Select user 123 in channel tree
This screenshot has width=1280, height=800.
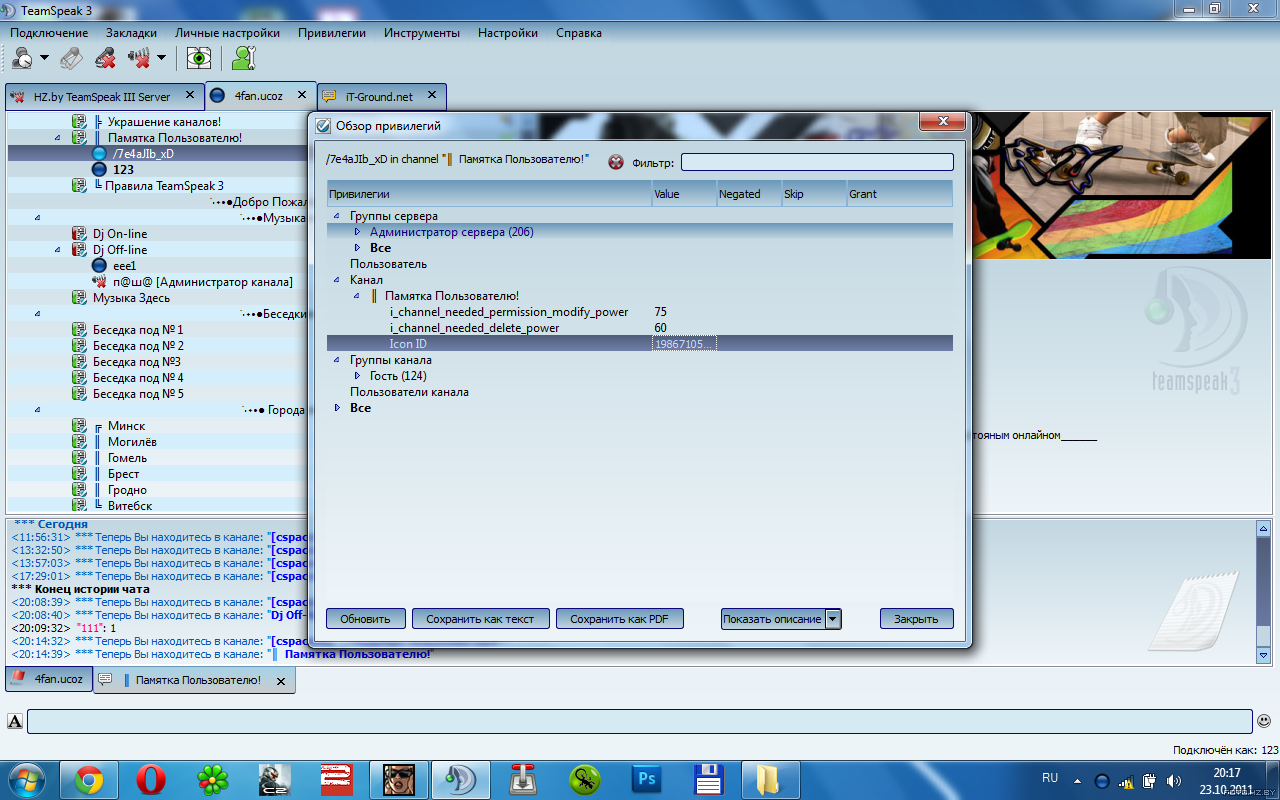click(123, 170)
